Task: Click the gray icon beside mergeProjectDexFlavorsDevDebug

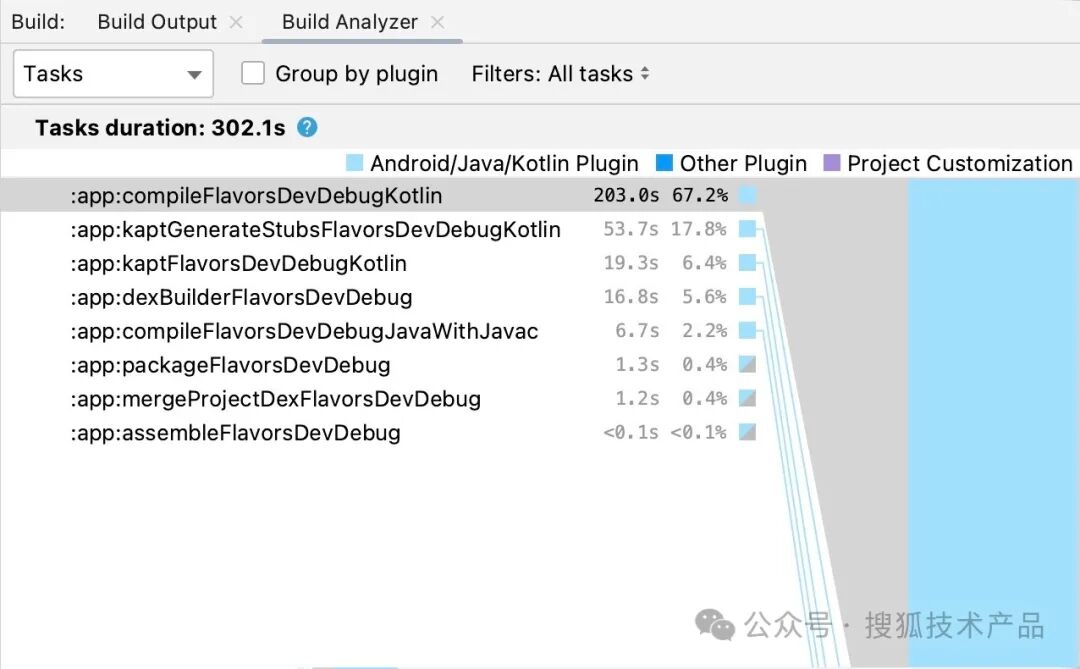Action: tap(747, 398)
